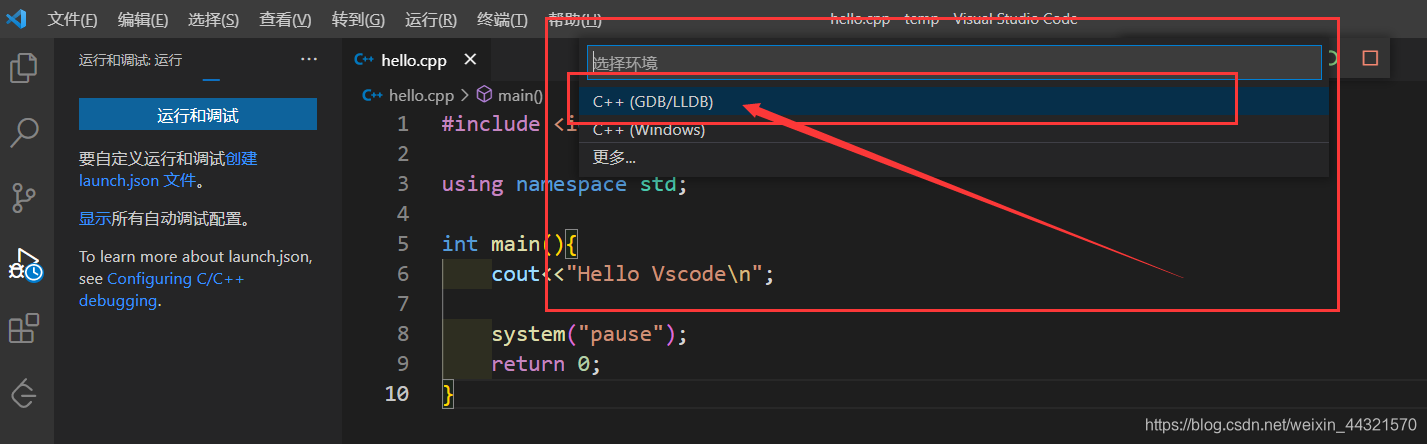Open the 查看(V) menu
Screen dimensions: 1427x444
pos(286,20)
